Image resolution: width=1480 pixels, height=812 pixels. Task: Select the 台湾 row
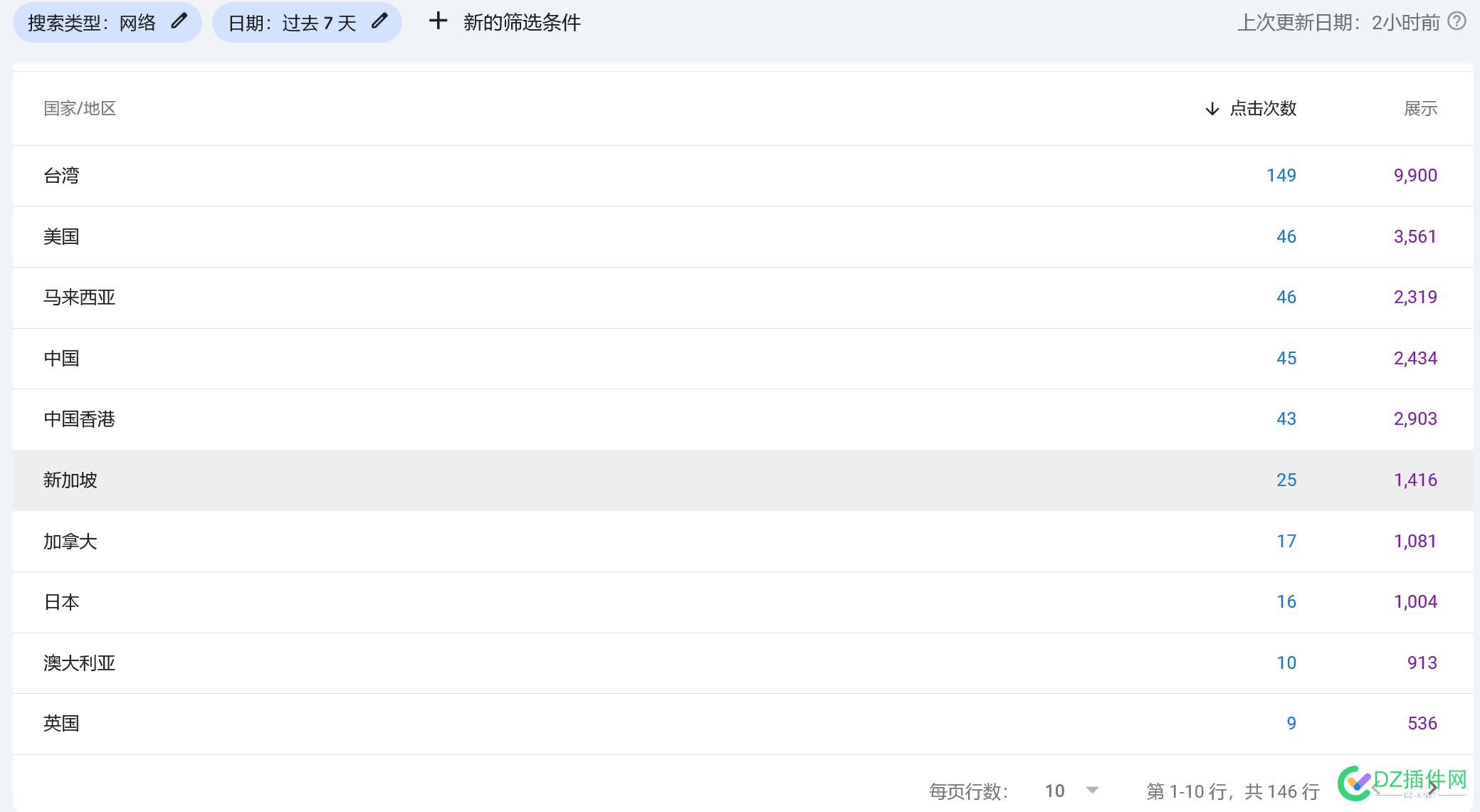[x=742, y=176]
